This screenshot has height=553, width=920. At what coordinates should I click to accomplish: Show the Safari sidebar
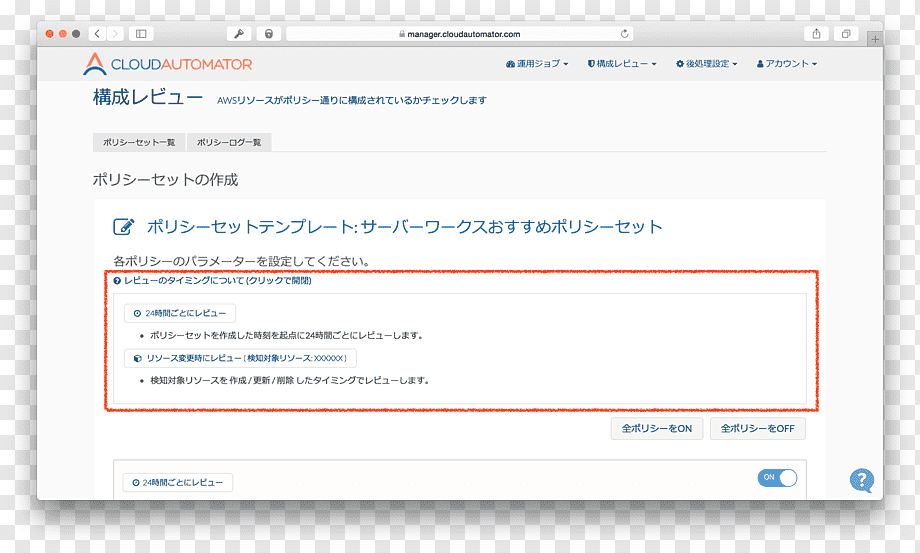141,34
